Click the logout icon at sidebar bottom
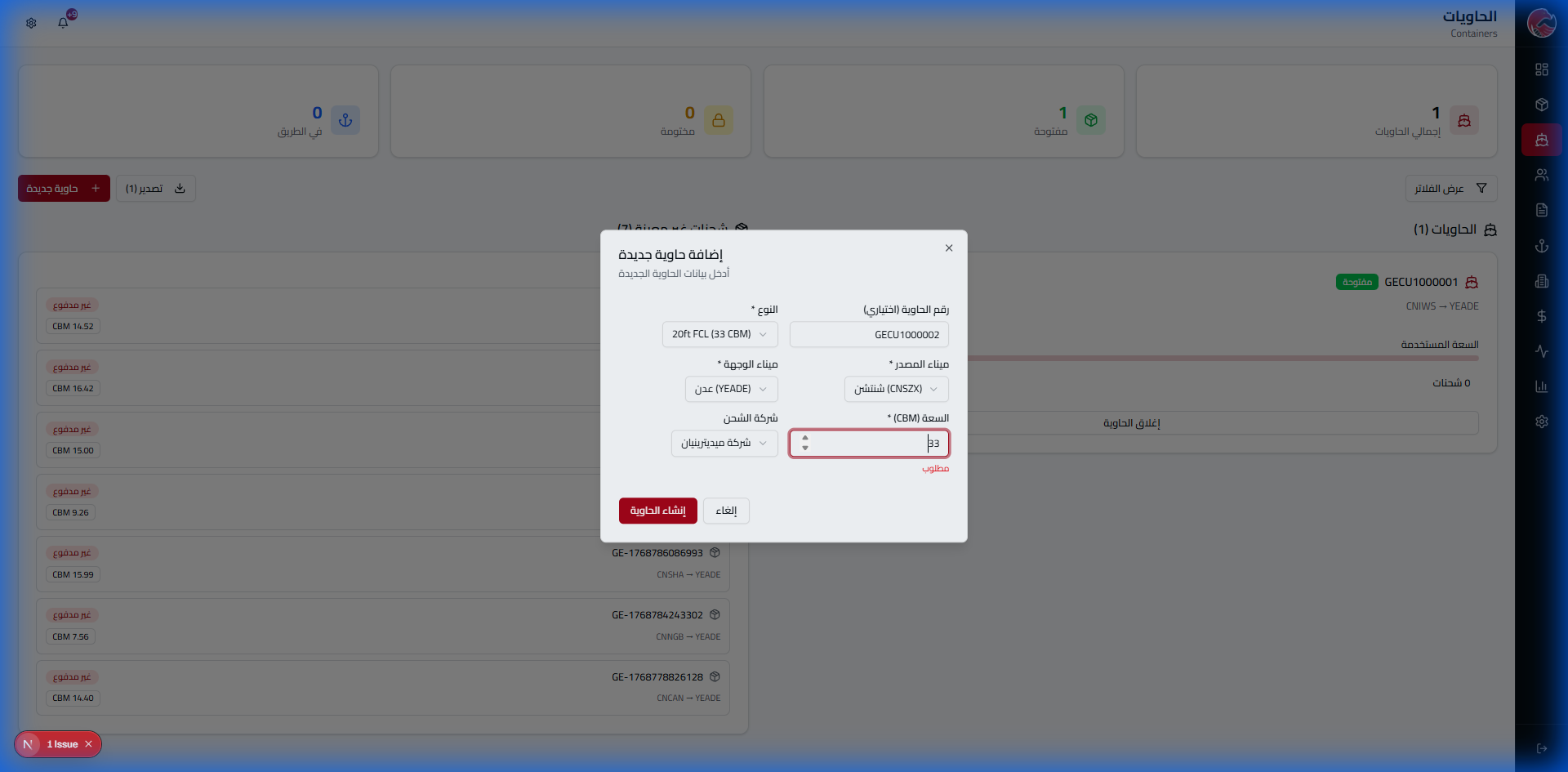 click(1541, 748)
